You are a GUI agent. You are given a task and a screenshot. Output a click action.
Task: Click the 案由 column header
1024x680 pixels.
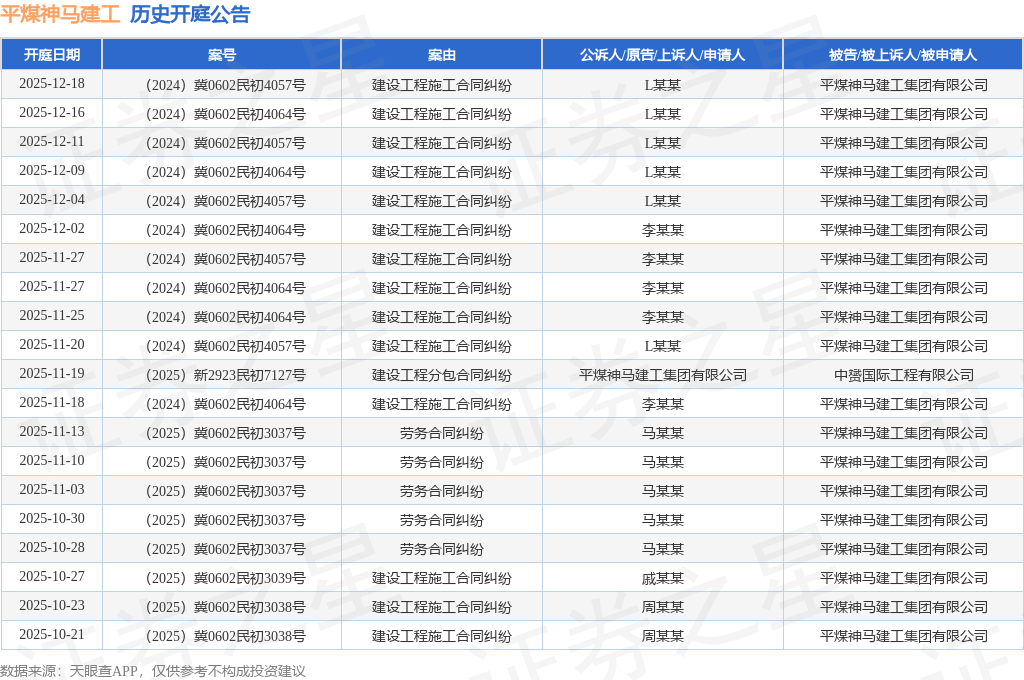pyautogui.click(x=441, y=55)
